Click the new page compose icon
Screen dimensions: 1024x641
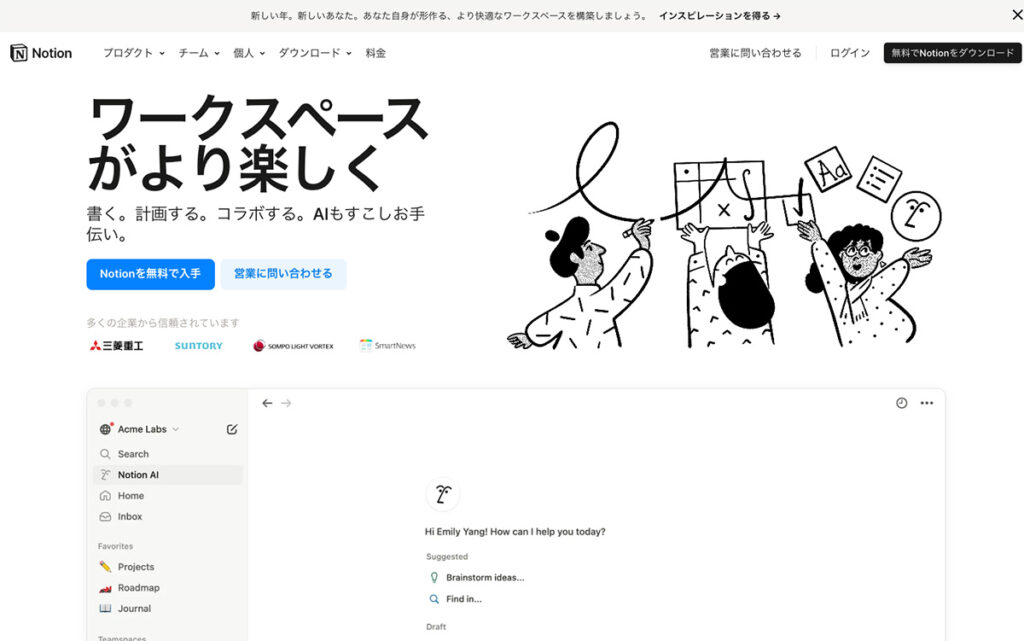pos(232,429)
